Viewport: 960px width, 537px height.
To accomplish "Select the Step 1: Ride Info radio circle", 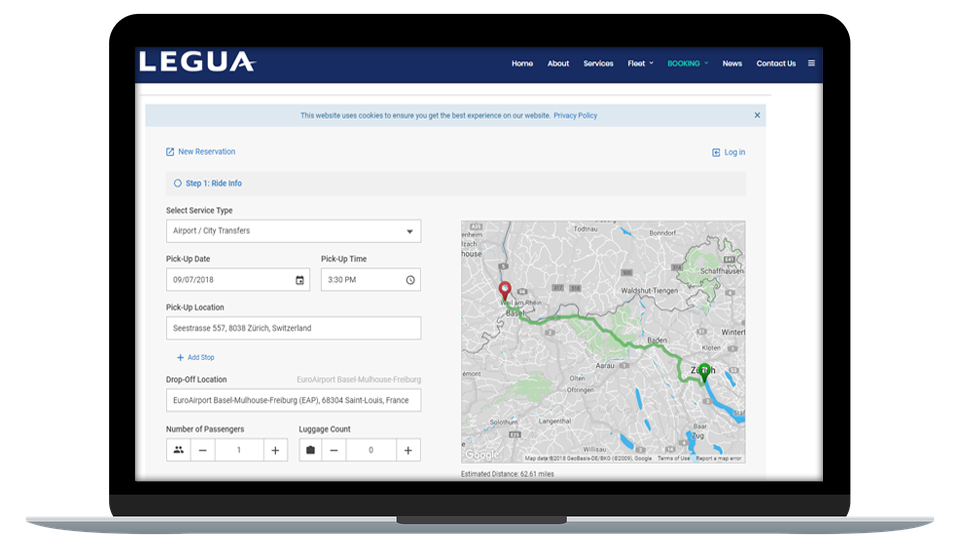I will [178, 183].
